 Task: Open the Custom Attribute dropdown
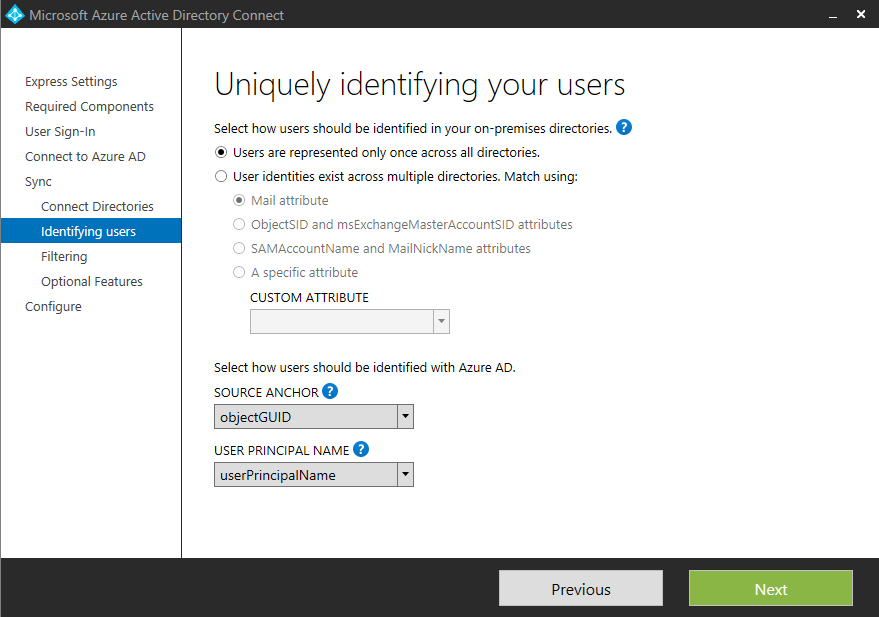[x=441, y=321]
